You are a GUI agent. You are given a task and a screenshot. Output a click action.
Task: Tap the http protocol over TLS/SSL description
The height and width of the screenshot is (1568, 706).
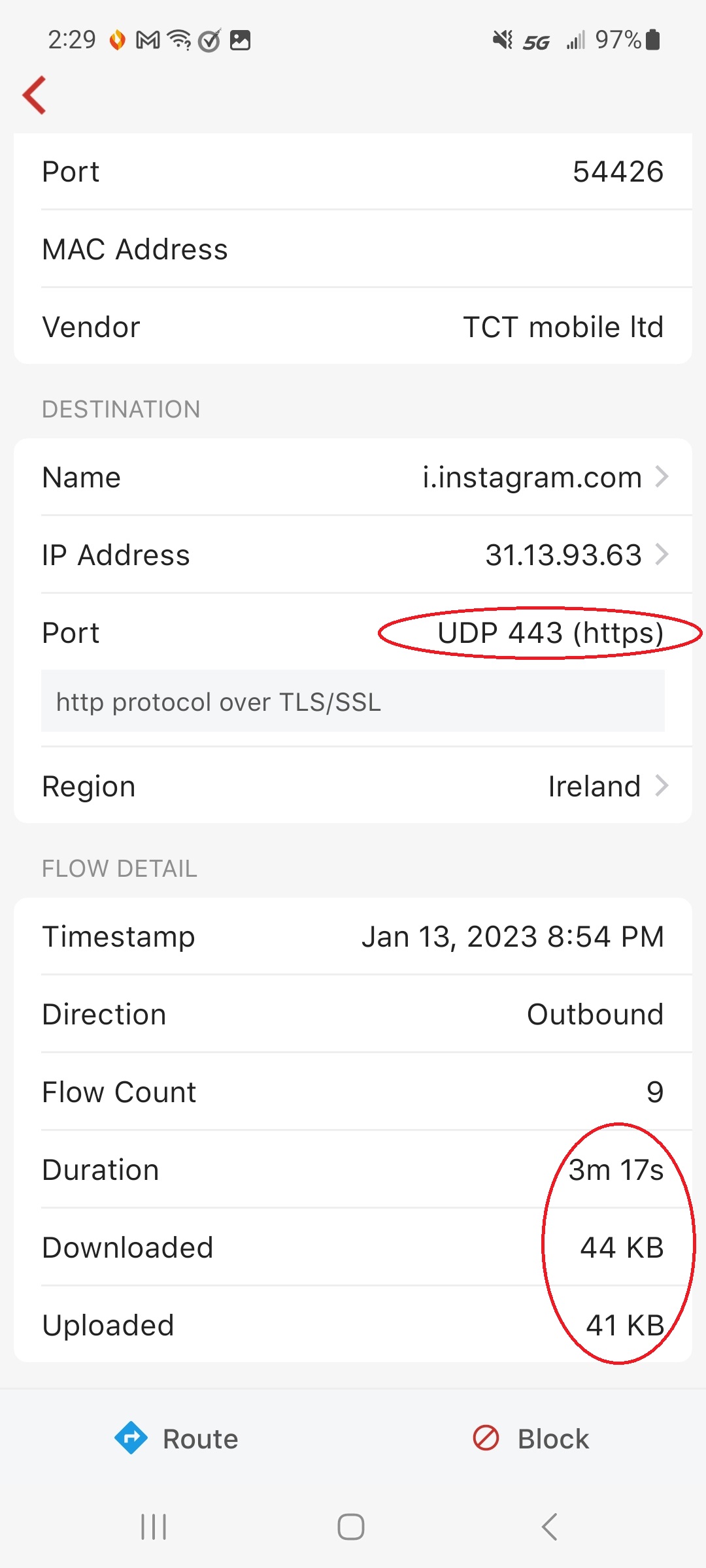pos(218,702)
